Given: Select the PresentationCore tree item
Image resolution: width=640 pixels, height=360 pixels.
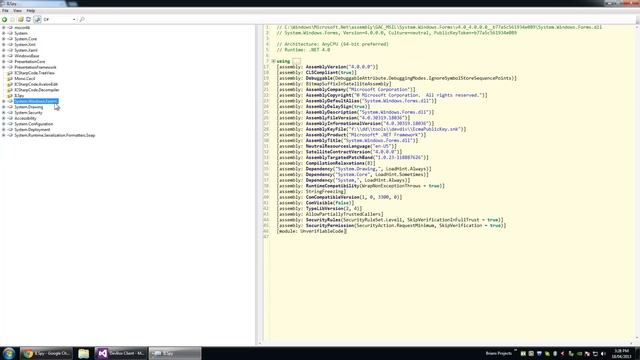Looking at the screenshot, I should (x=30, y=62).
